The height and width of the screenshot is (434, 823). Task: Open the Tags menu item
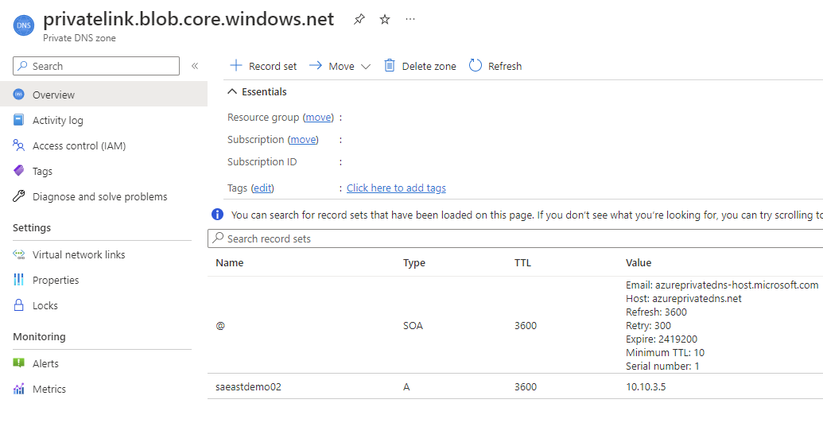(x=43, y=171)
